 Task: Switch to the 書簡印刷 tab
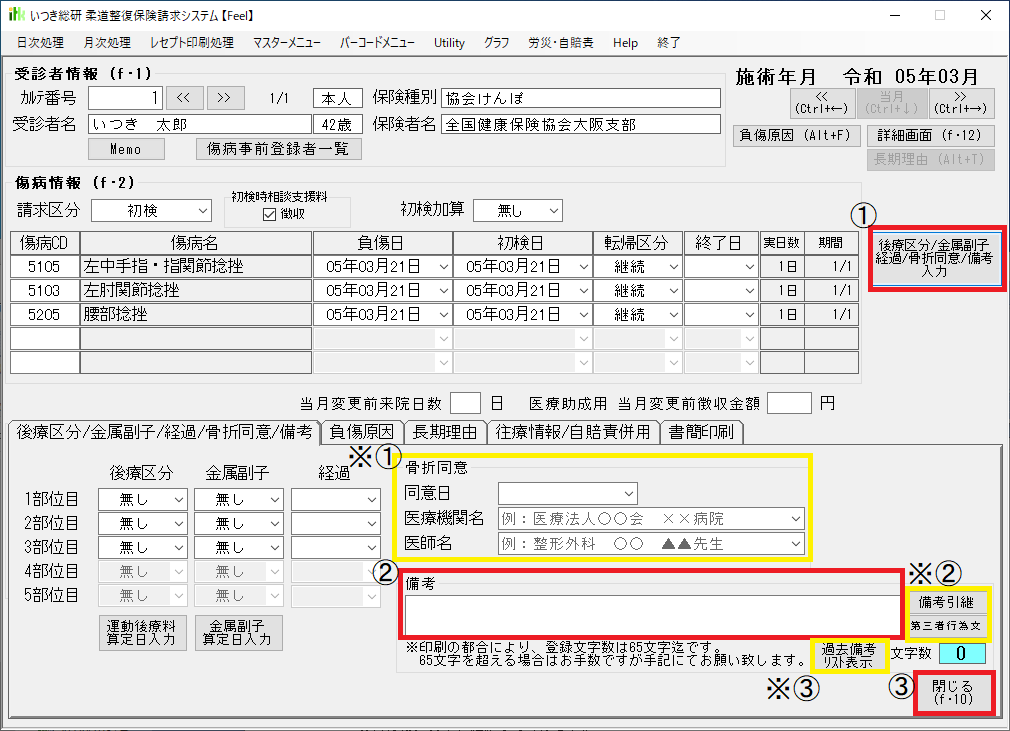tap(701, 432)
